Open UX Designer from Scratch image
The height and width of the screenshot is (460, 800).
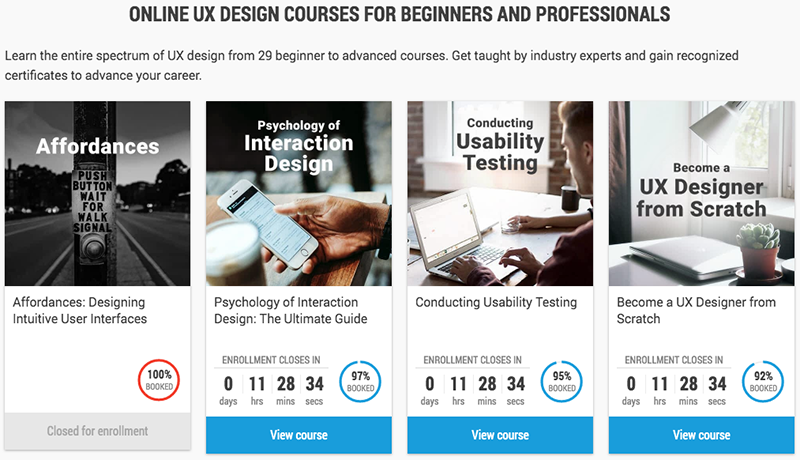tap(701, 193)
